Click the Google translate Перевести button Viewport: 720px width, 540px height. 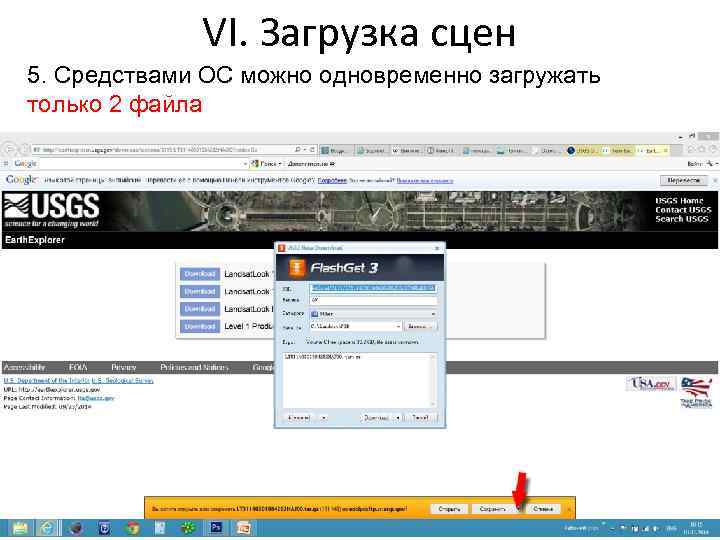[684, 180]
